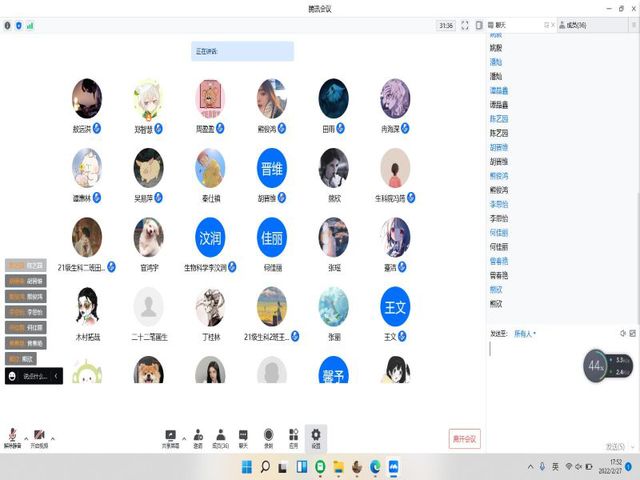Start recording with the Record icon
The height and width of the screenshot is (480, 640).
268,437
